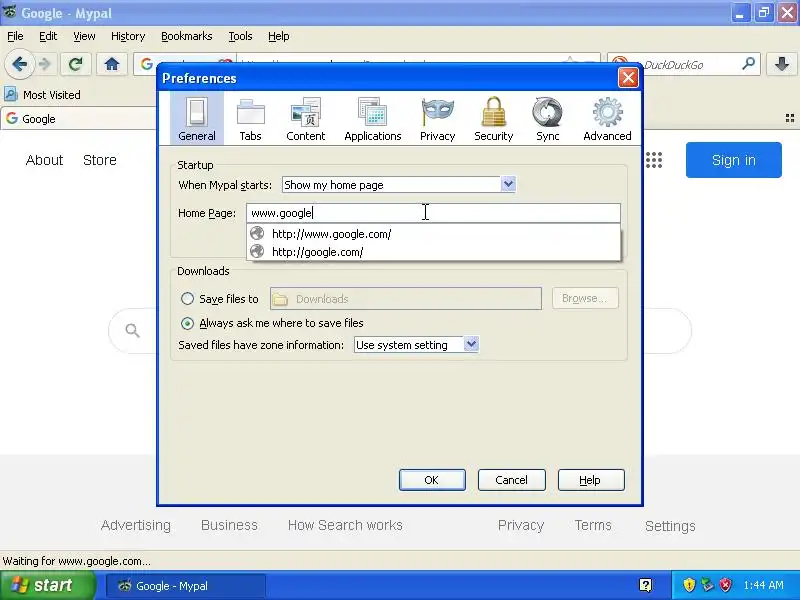This screenshot has height=600, width=800.
Task: Go back with the browser Back arrow
Action: pos(20,64)
